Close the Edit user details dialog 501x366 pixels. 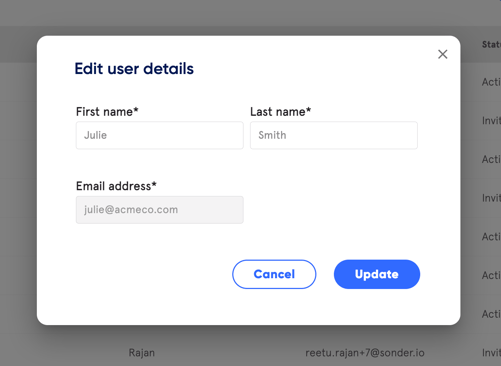coord(442,54)
